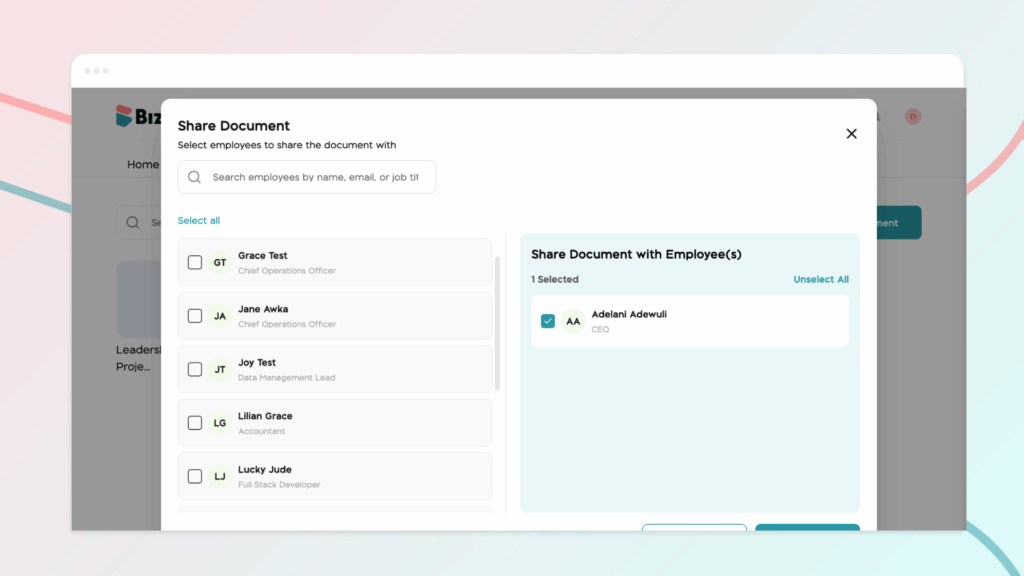
Task: Tick the Jane Awka checkbox
Action: coord(195,316)
